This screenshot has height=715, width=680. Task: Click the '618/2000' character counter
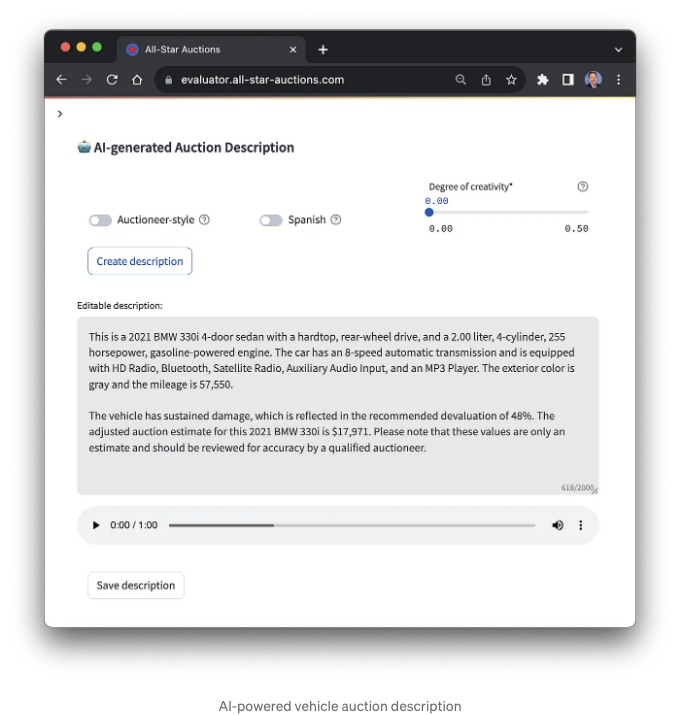[577, 487]
